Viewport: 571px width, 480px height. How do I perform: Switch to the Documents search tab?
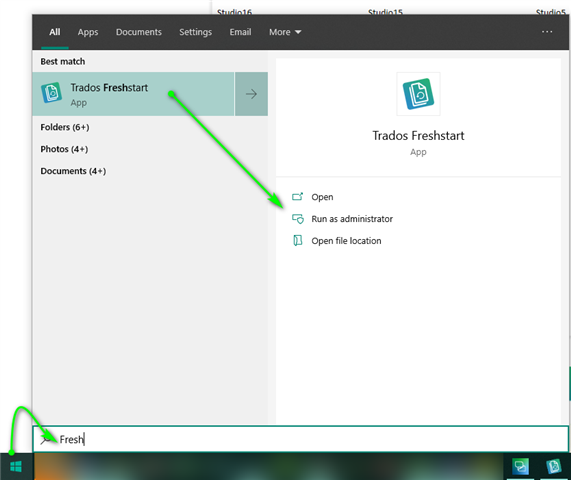139,32
